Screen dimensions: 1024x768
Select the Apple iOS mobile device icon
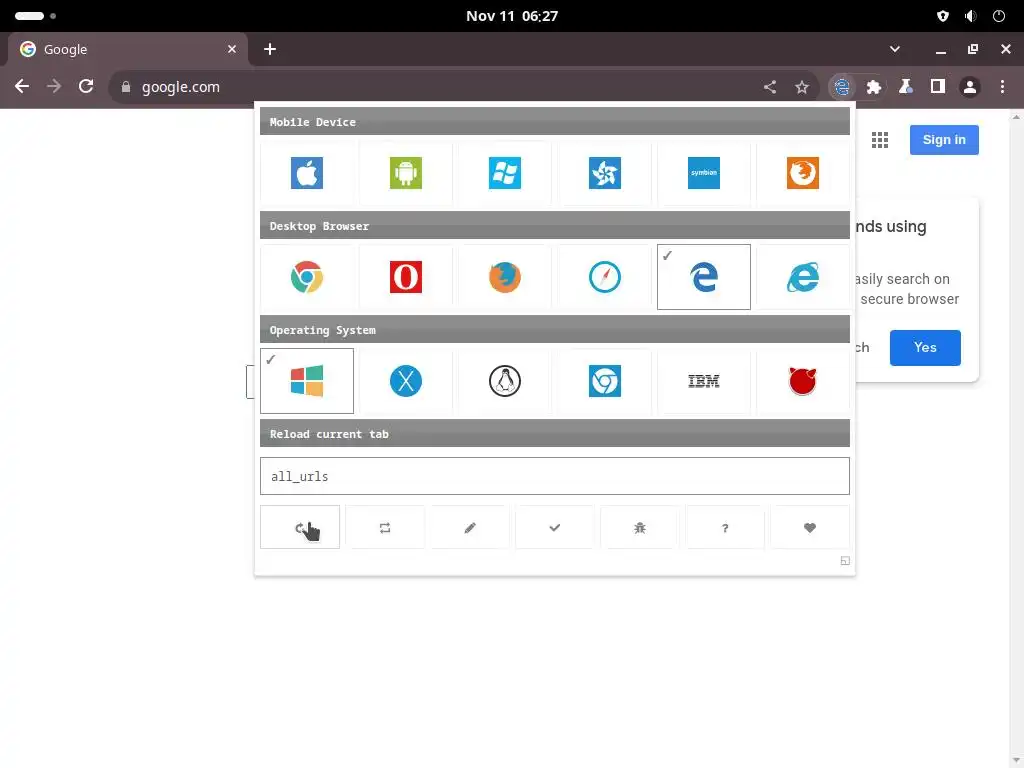coord(306,173)
